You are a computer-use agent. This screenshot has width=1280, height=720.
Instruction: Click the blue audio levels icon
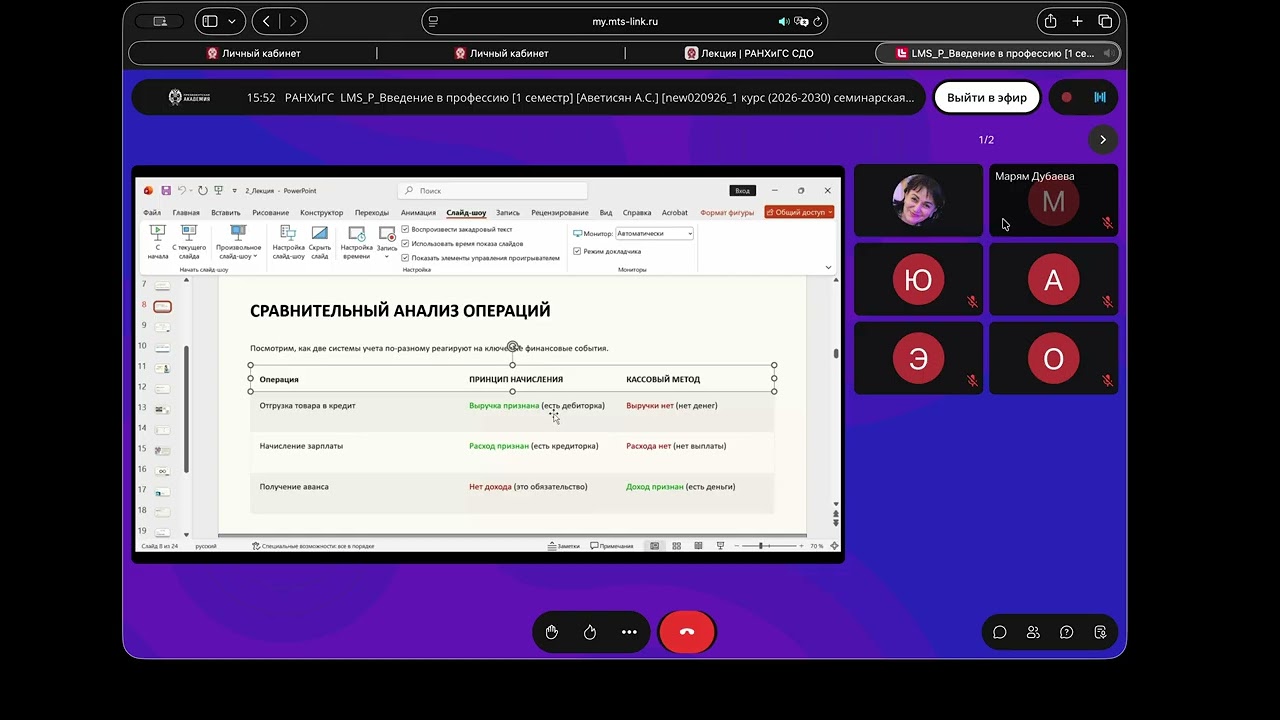click(1100, 97)
